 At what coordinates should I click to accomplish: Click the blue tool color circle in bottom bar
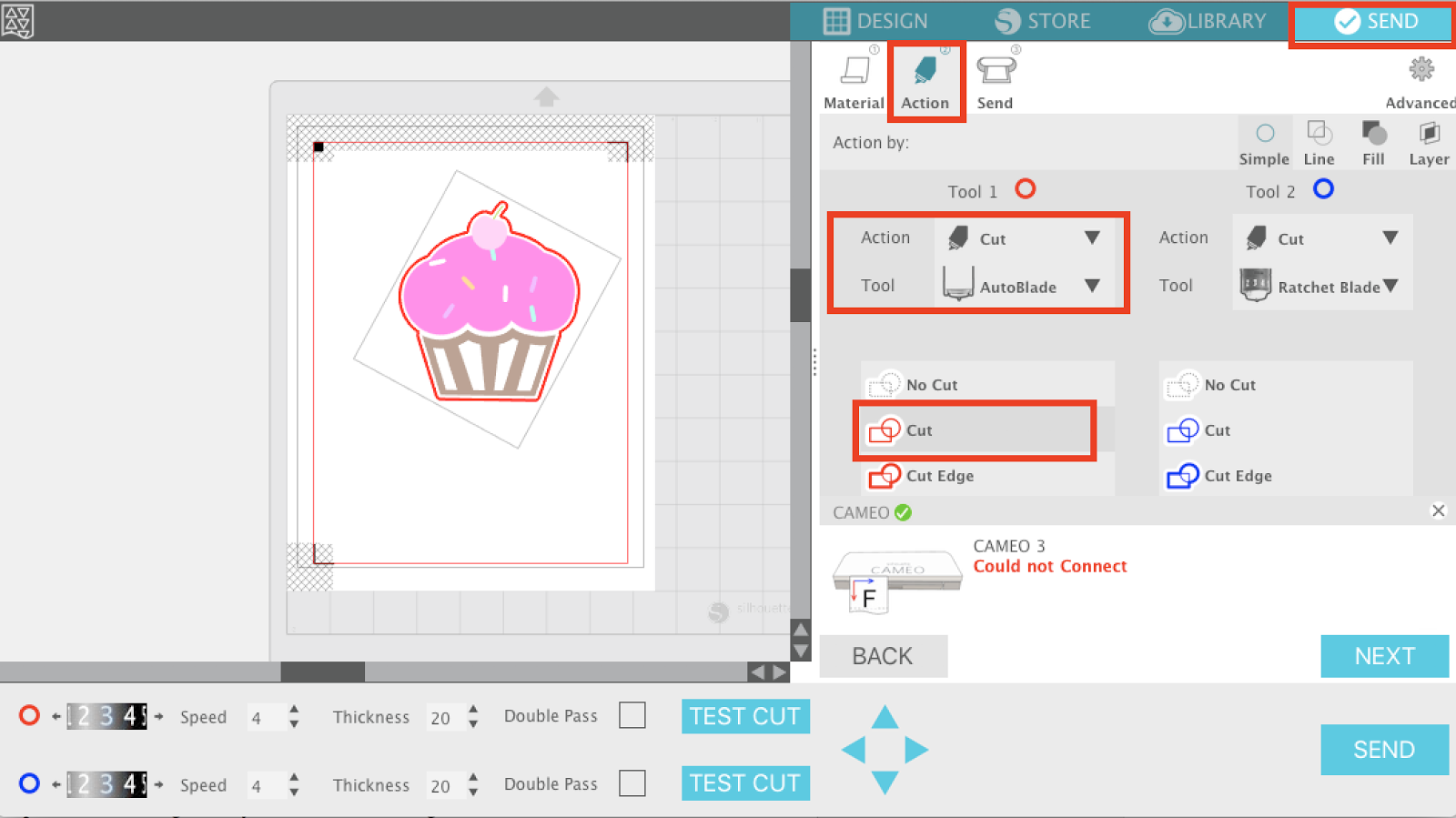tap(29, 783)
